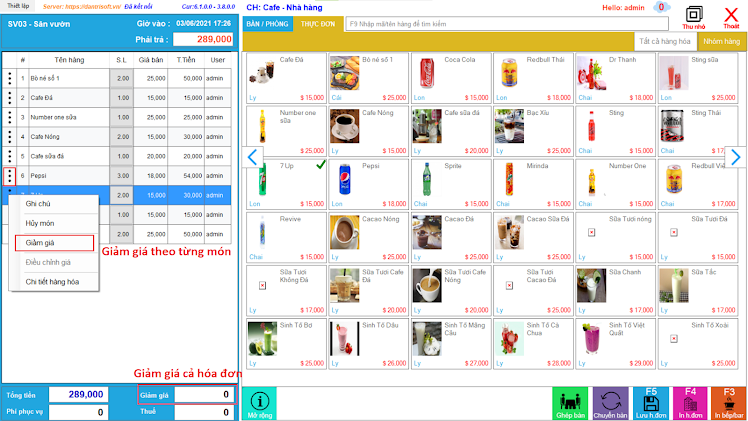Click the Ghép bàn table merge icon

[x=570, y=403]
